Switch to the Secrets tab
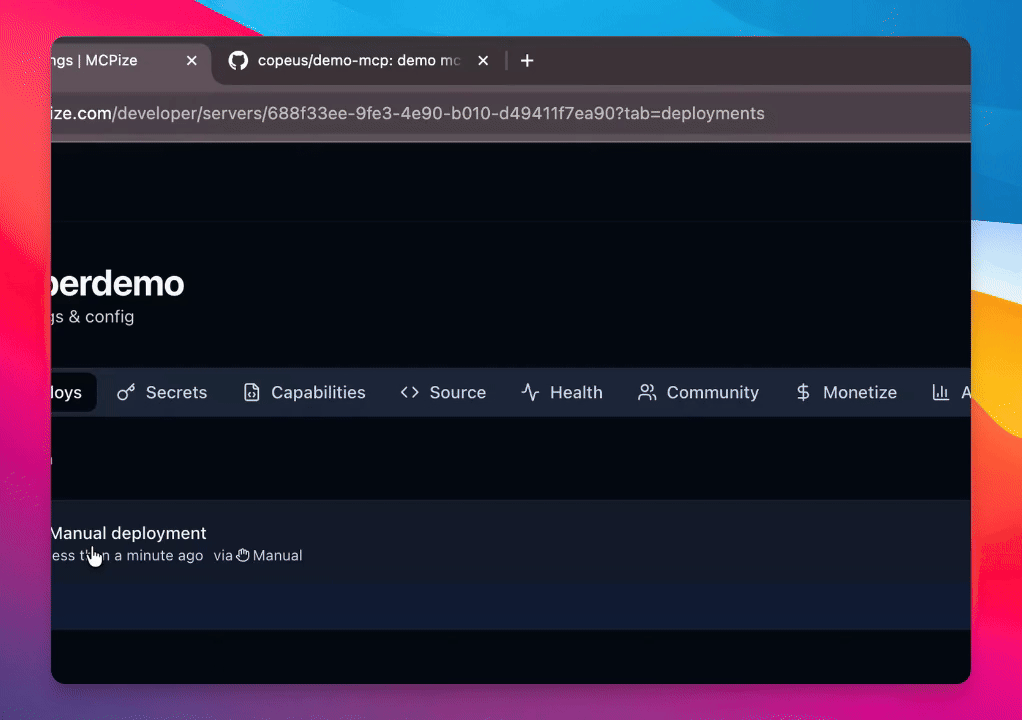The height and width of the screenshot is (720, 1022). click(162, 392)
